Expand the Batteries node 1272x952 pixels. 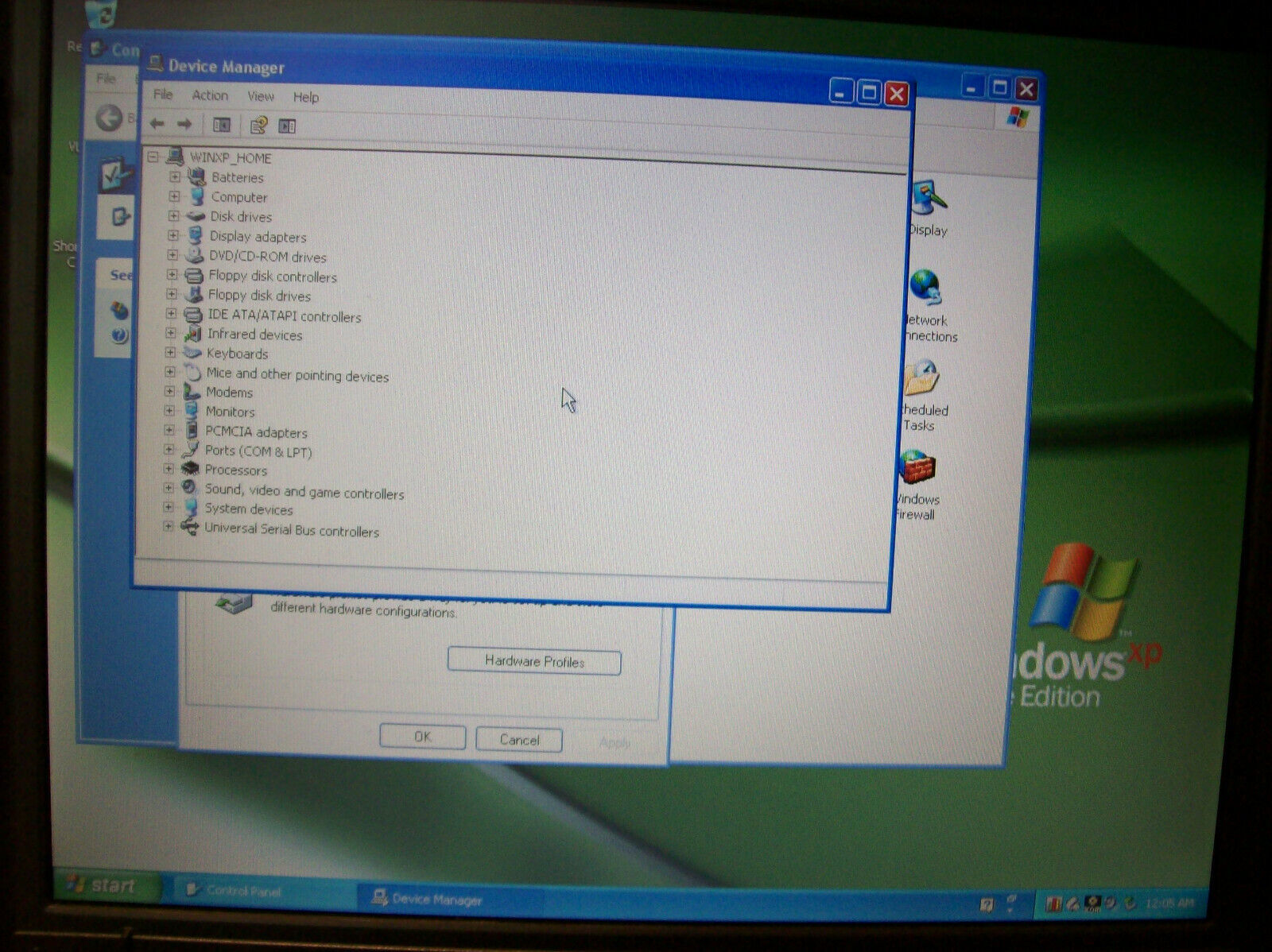click(175, 176)
